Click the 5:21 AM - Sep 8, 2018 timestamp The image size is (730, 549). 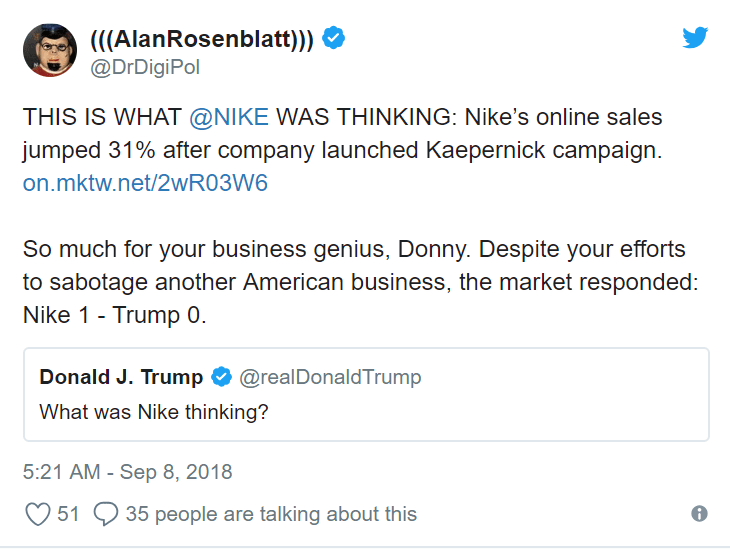point(127,471)
